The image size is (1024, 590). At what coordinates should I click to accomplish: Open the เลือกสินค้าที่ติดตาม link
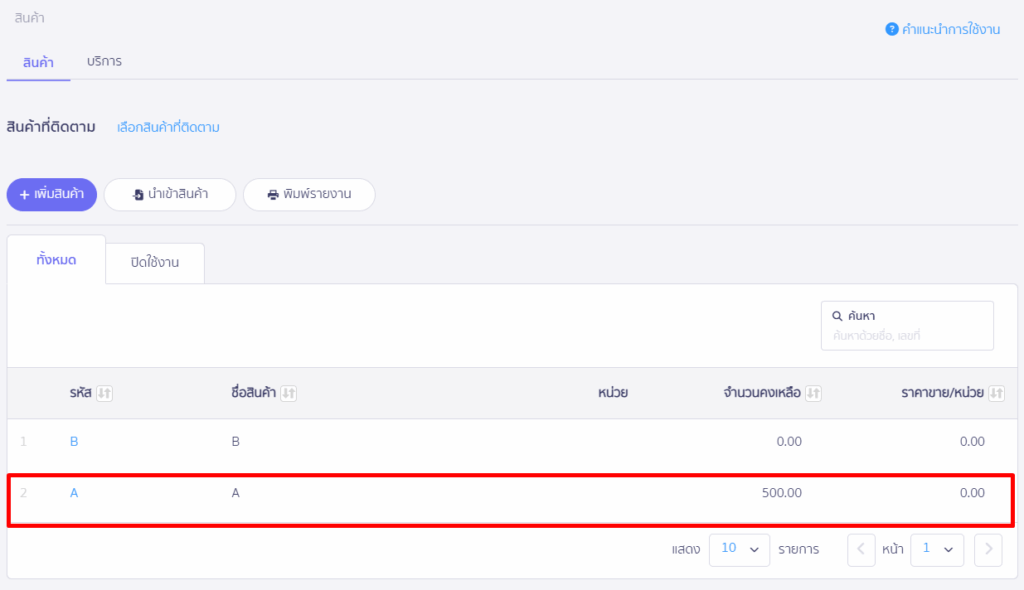tap(168, 128)
